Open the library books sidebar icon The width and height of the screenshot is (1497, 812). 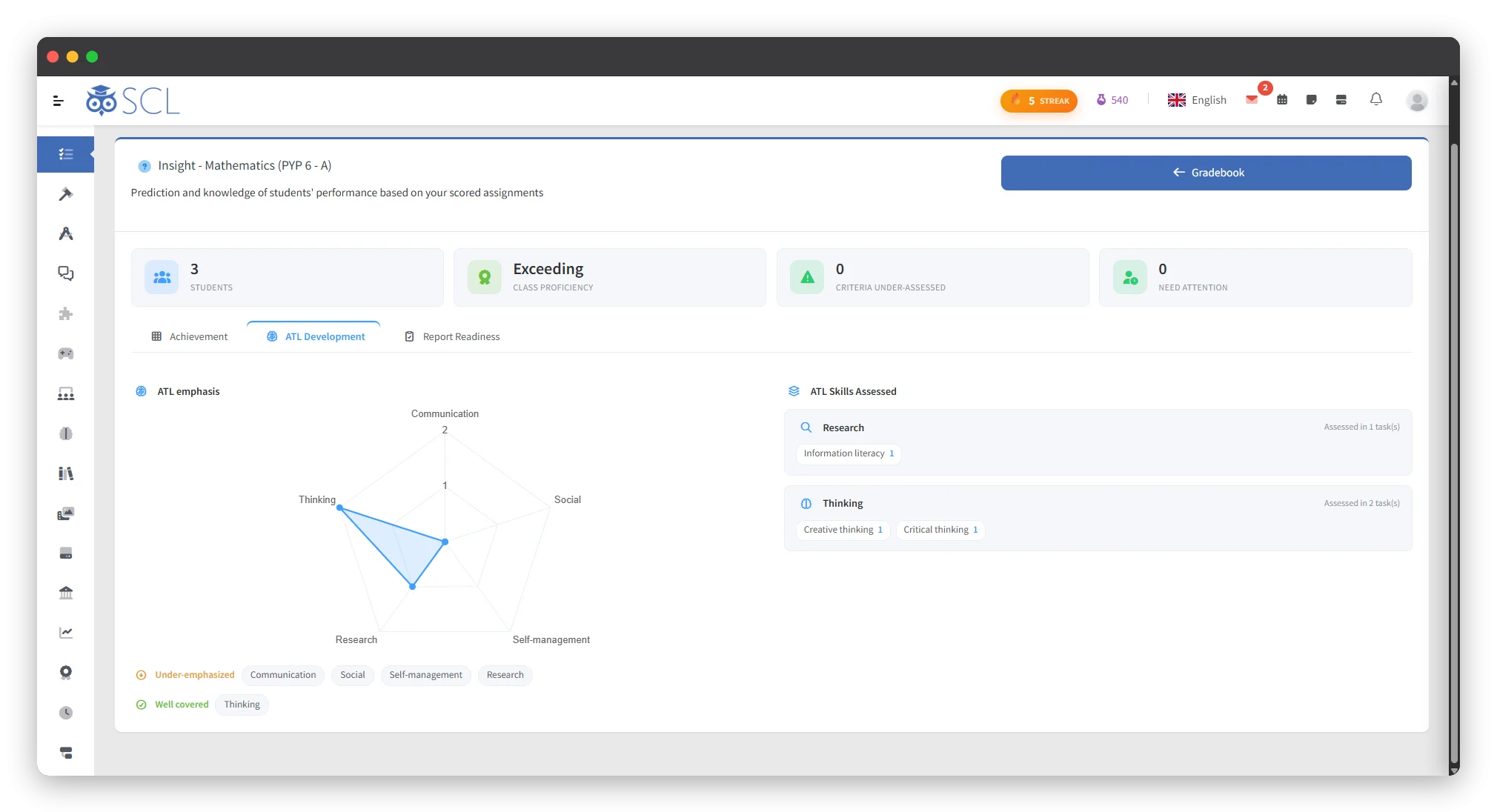pos(66,473)
